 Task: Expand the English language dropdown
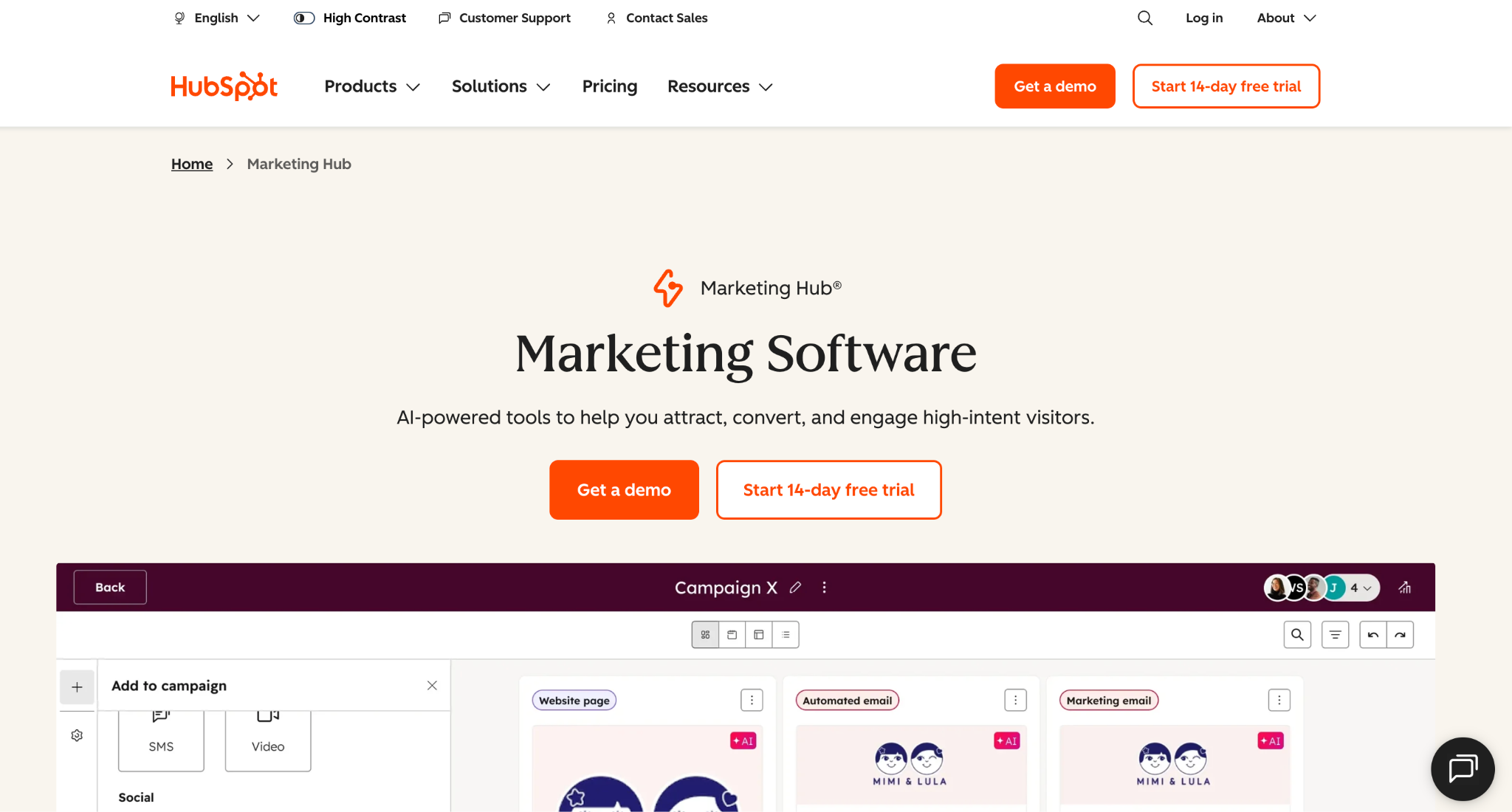(217, 18)
